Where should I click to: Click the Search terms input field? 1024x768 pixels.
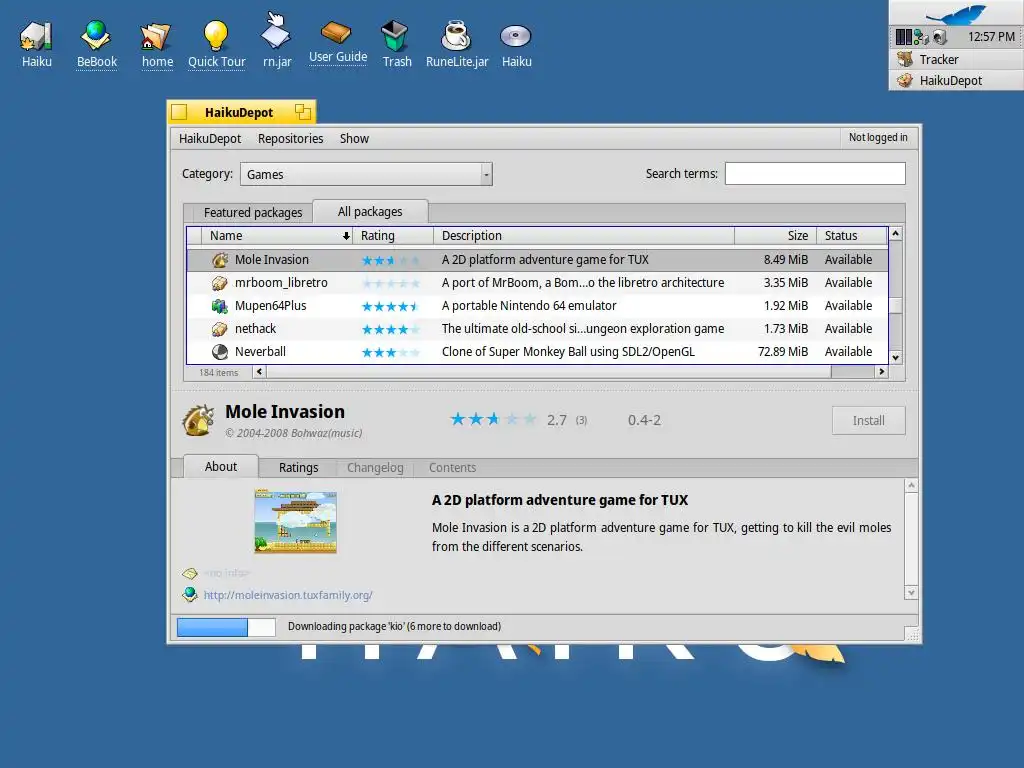click(x=815, y=174)
